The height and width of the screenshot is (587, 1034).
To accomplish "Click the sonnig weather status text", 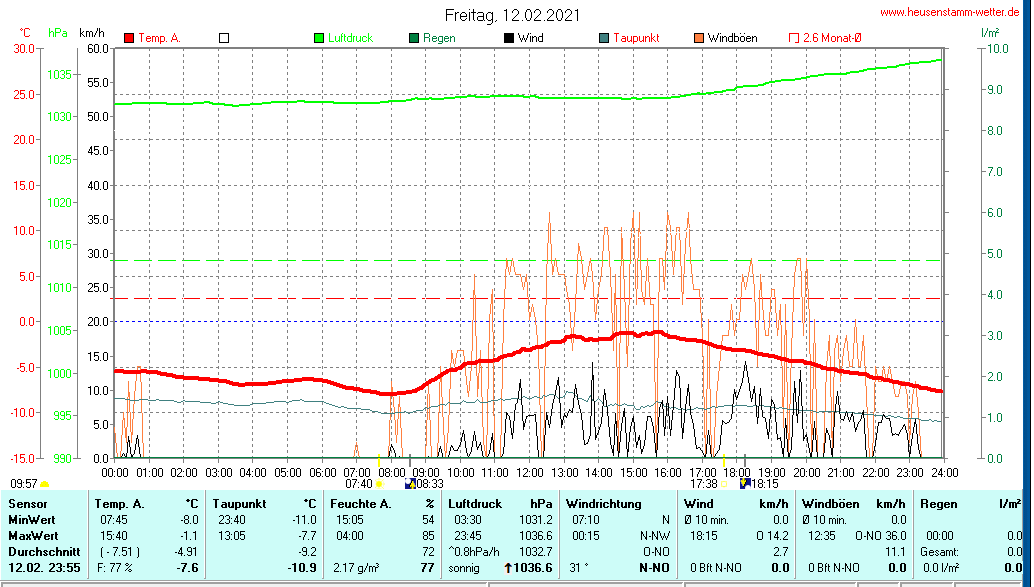I will (464, 568).
